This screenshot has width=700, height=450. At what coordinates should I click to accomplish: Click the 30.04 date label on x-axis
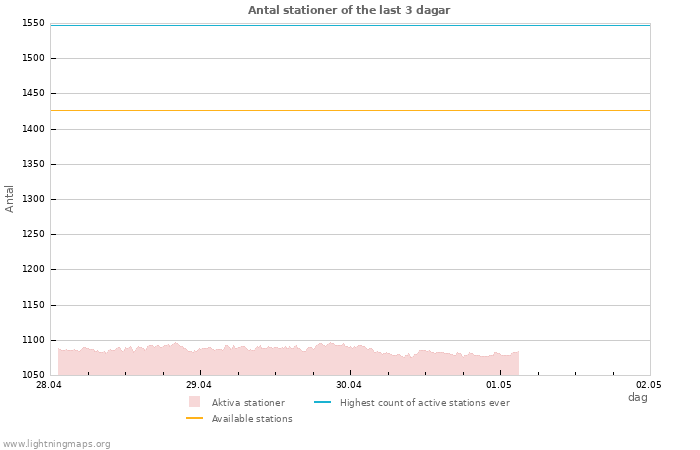click(x=349, y=385)
